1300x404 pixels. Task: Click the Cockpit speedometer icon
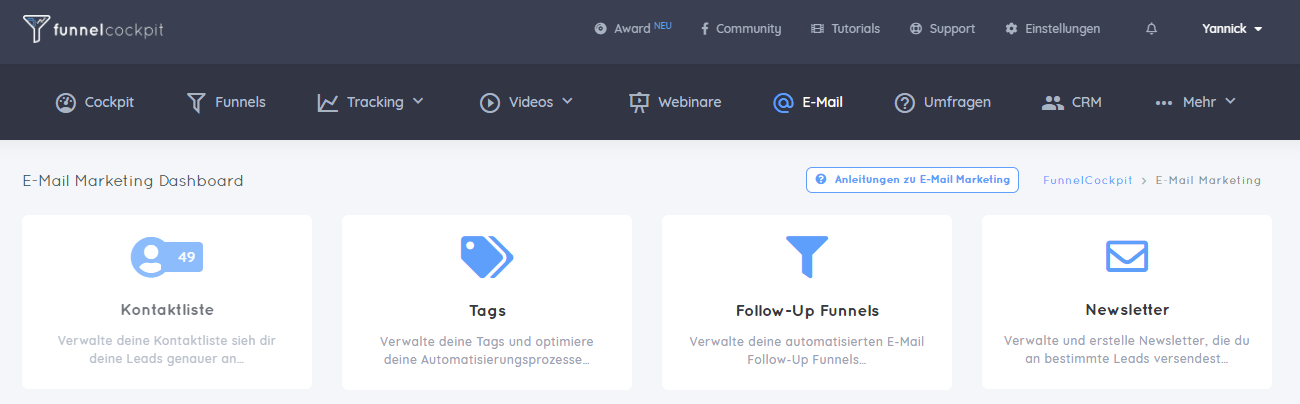[x=66, y=102]
